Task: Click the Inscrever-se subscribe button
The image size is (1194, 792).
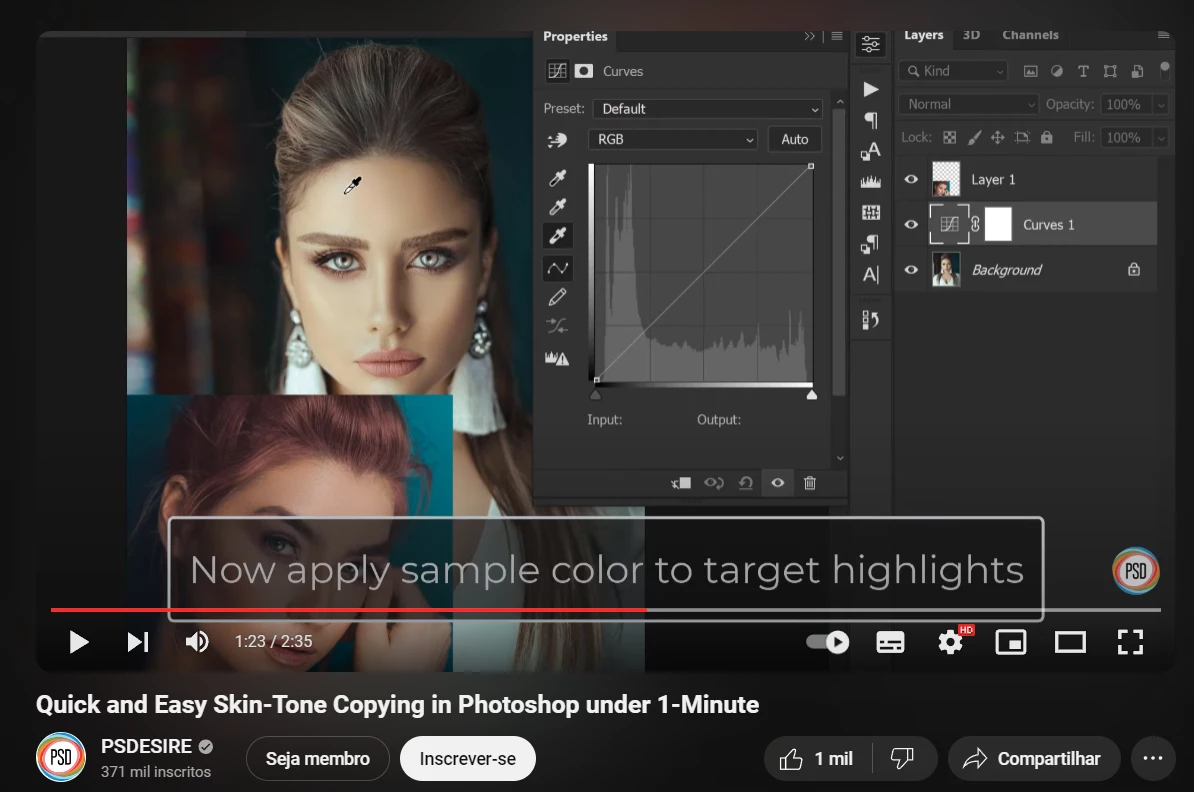Action: [468, 758]
